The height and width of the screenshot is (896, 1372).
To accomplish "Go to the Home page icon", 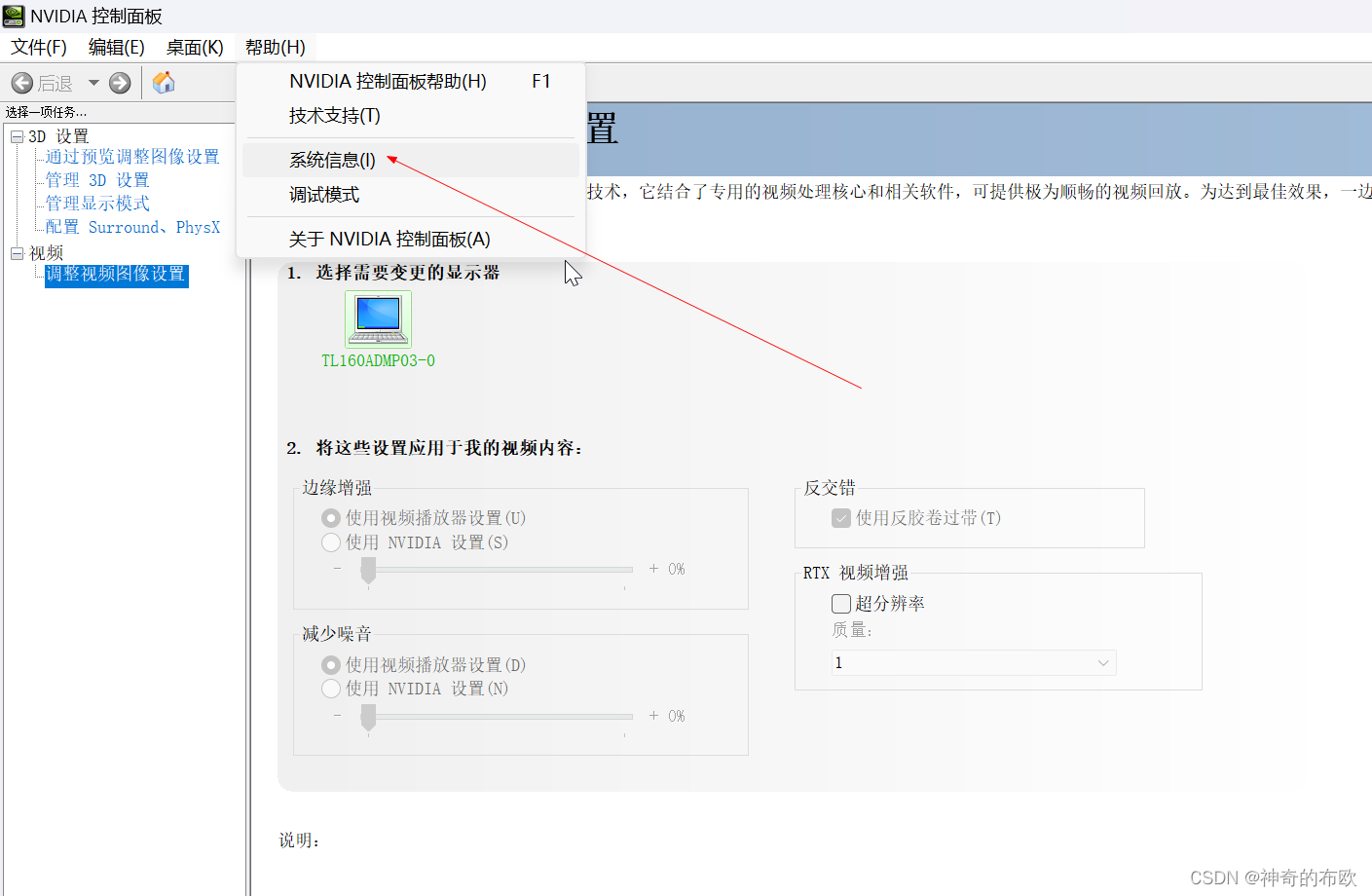I will point(164,83).
